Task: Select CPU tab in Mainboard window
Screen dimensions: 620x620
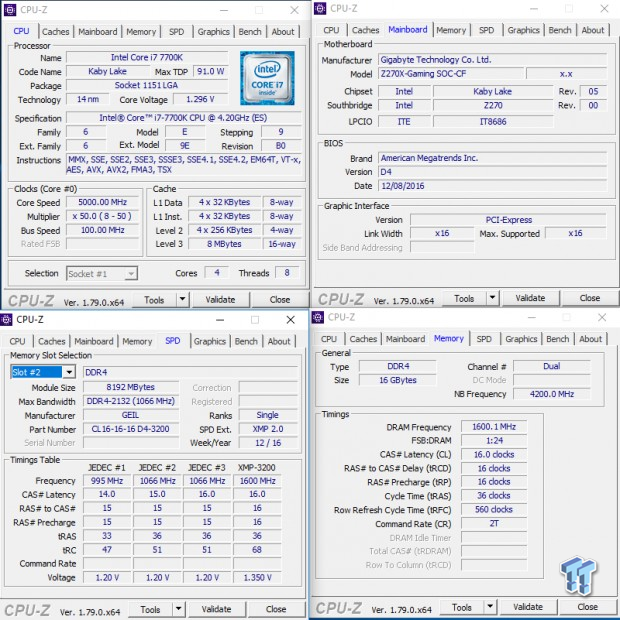Action: (x=331, y=30)
